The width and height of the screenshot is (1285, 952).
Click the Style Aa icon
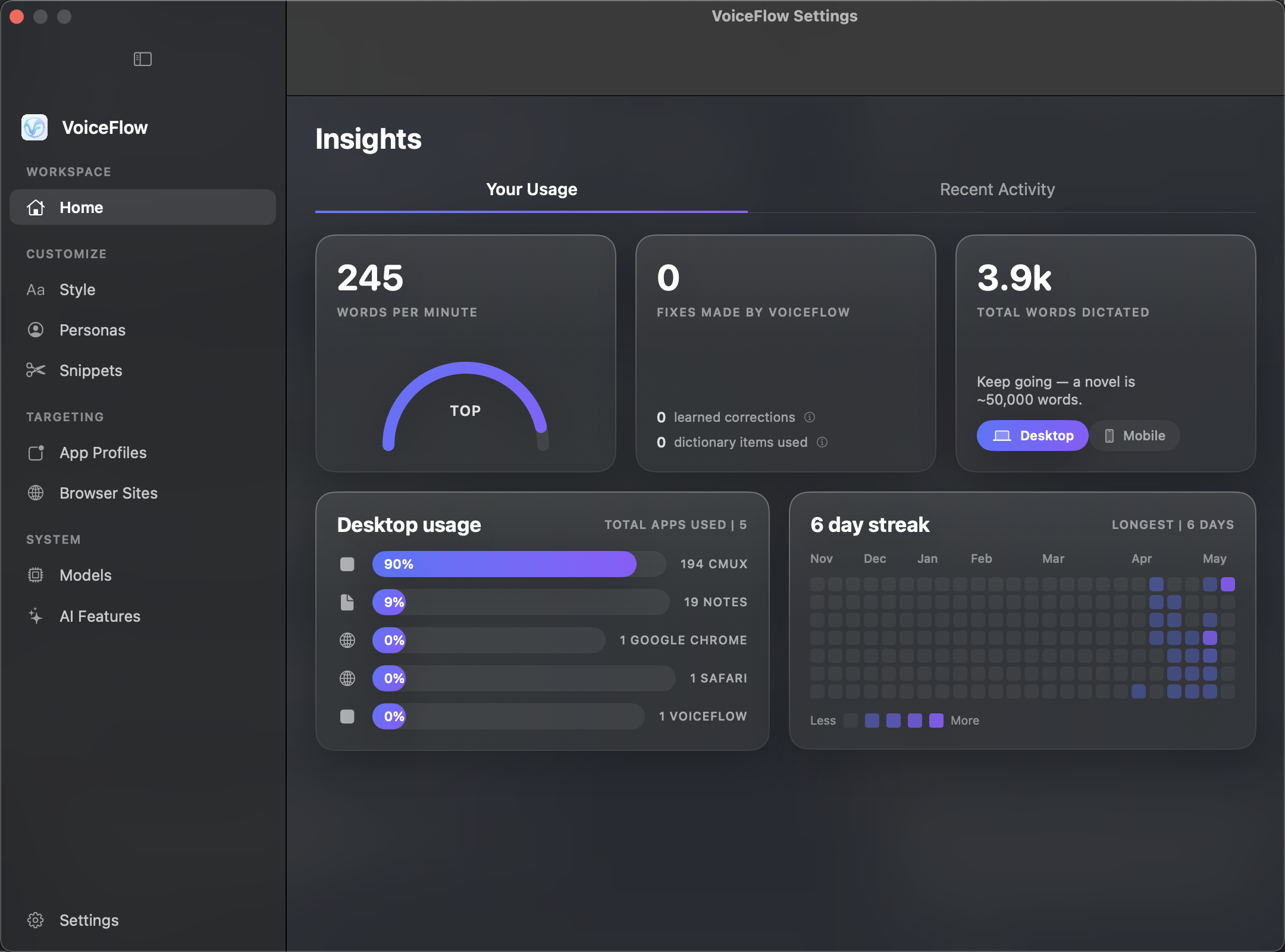[36, 290]
